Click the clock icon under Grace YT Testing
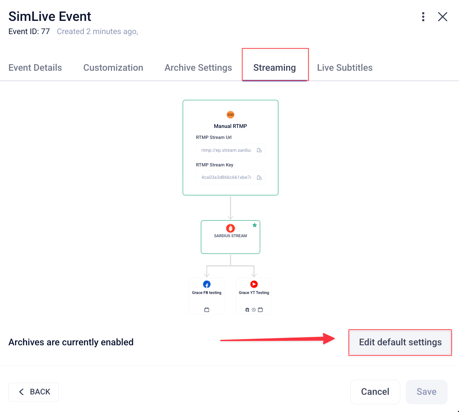The width and height of the screenshot is (459, 412). tap(254, 310)
